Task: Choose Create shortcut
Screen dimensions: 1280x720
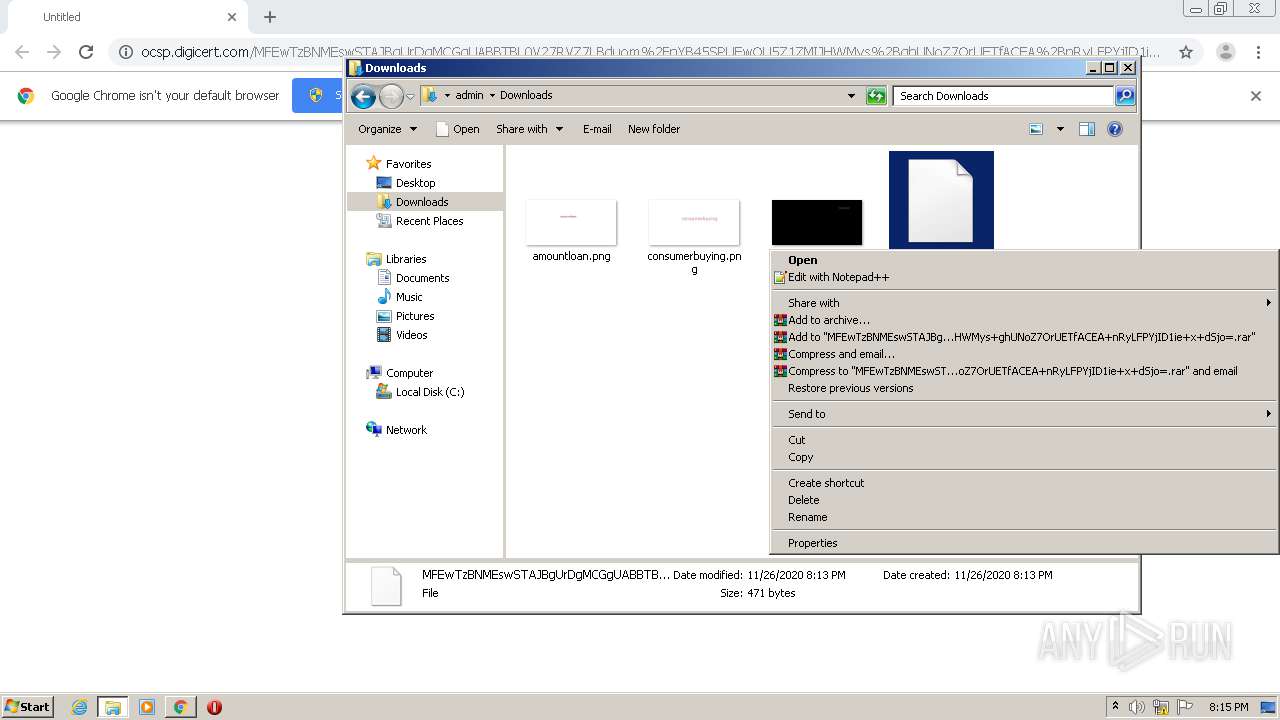Action: click(1024, 483)
